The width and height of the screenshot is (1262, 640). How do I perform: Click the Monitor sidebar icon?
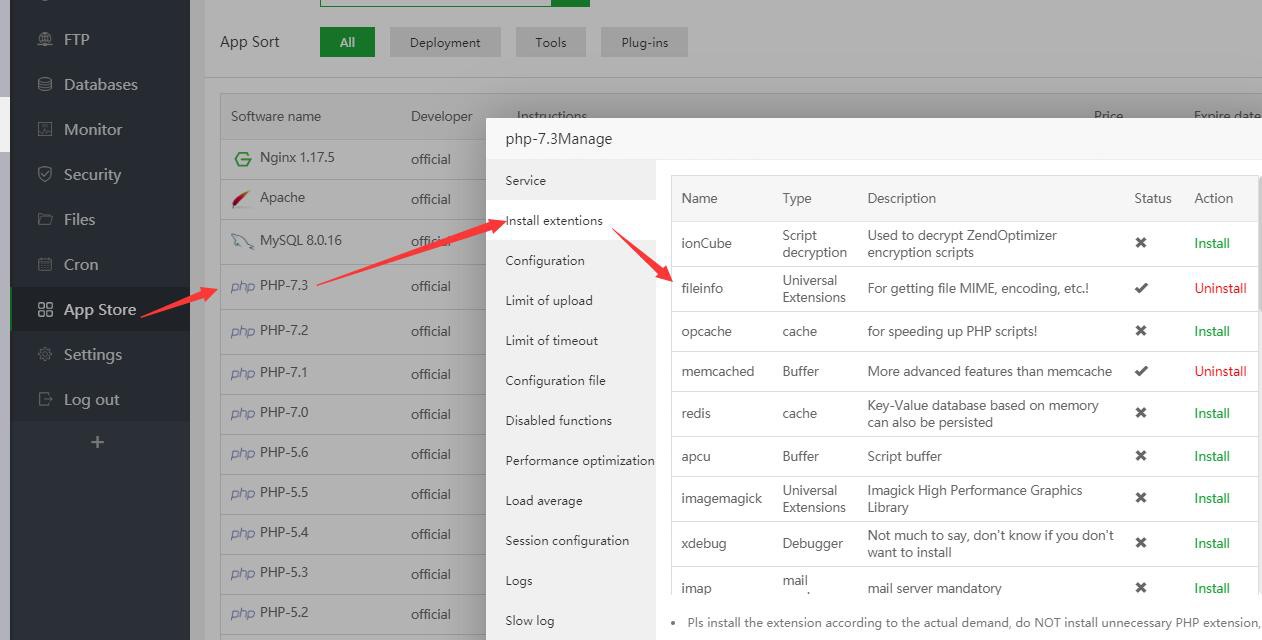(45, 129)
